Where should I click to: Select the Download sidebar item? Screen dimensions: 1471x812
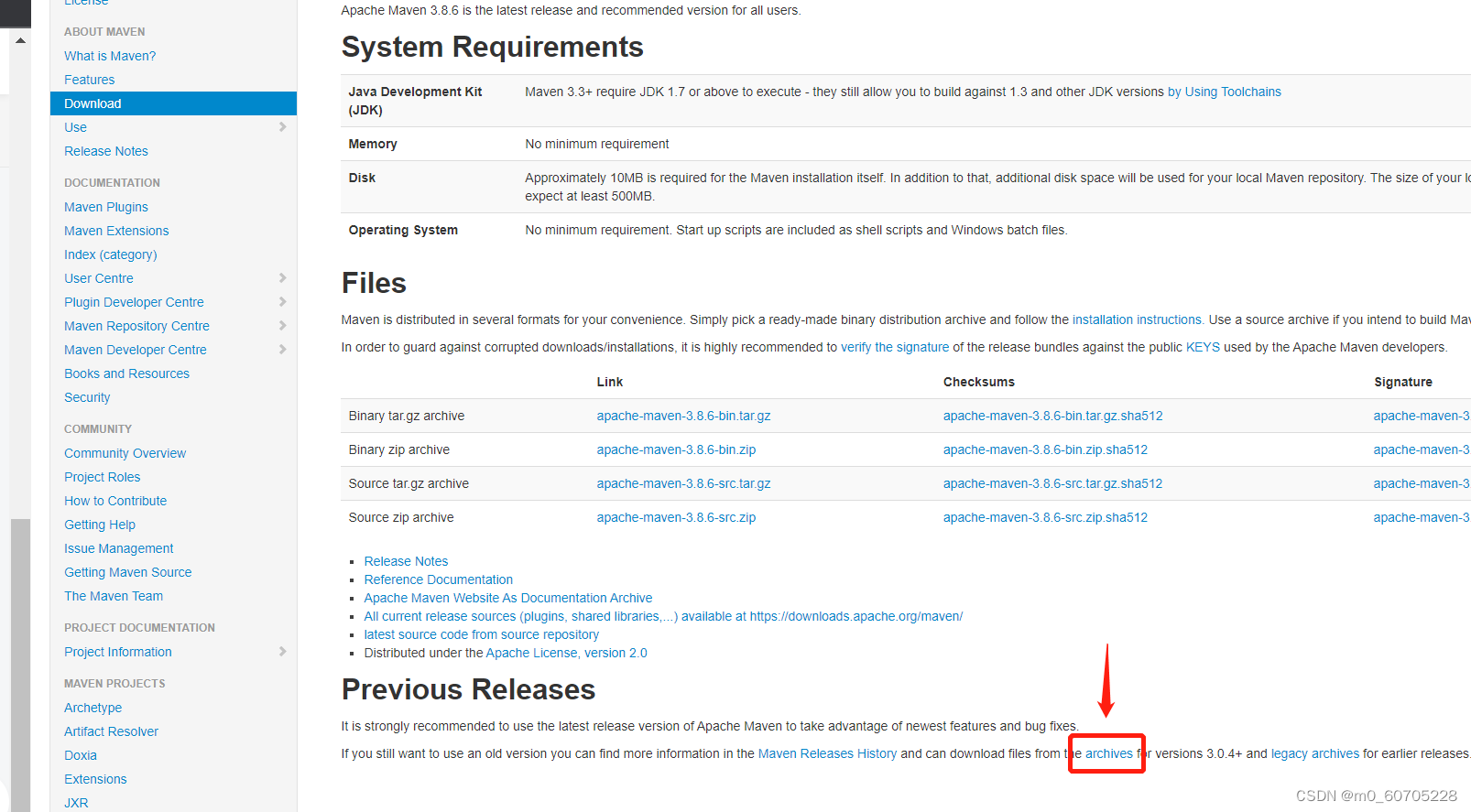[173, 103]
